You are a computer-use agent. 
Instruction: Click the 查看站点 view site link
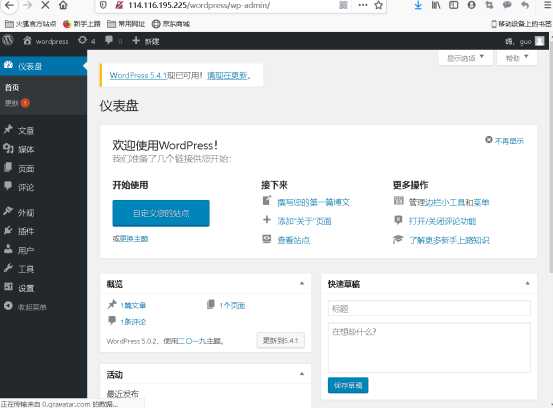coord(294,240)
